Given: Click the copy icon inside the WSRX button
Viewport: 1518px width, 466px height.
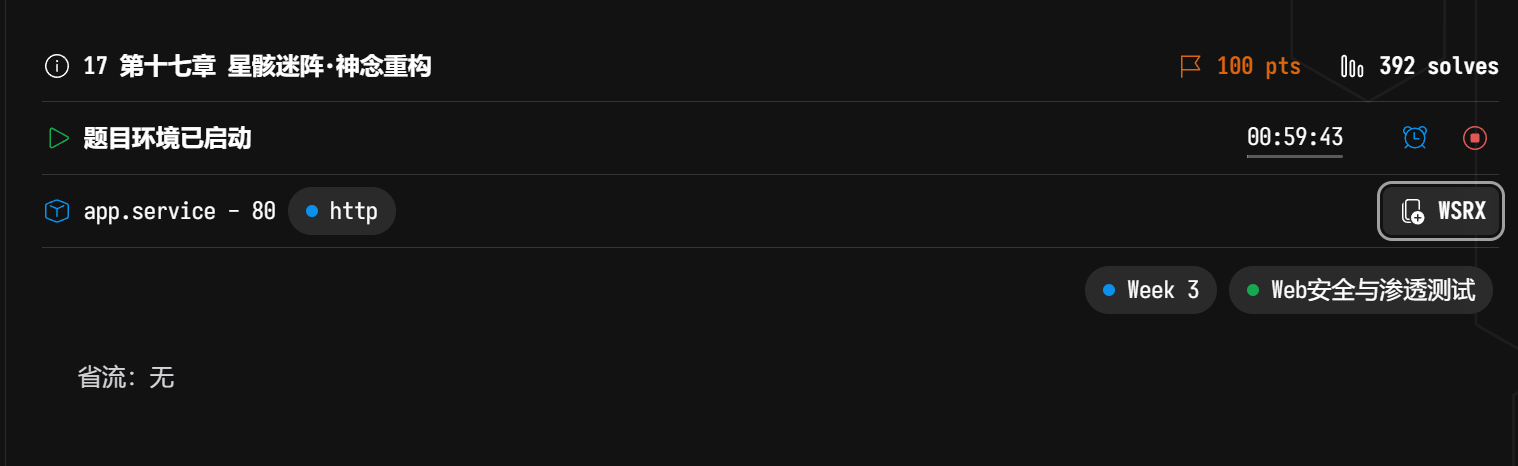Looking at the screenshot, I should coord(1412,211).
